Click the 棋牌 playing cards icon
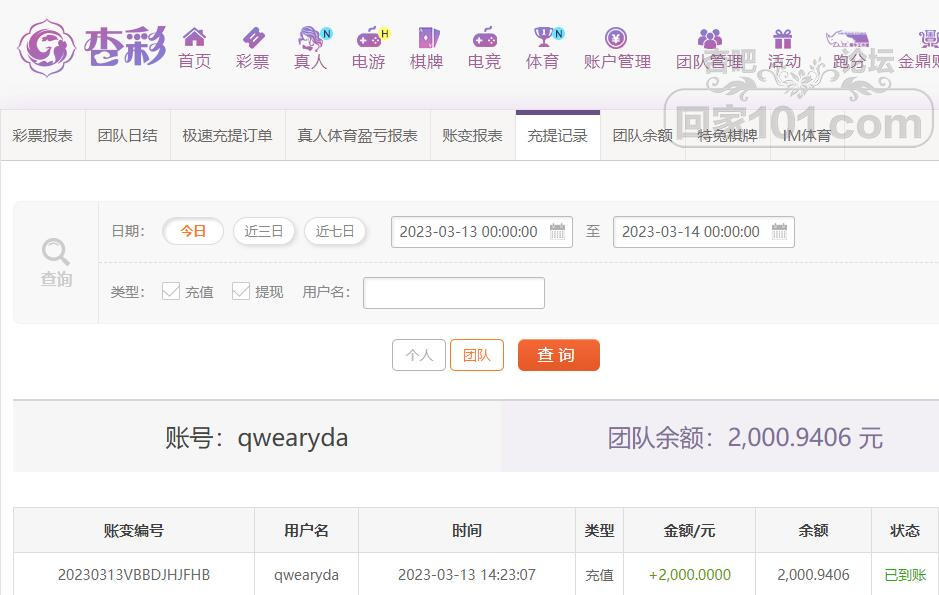Image resolution: width=939 pixels, height=595 pixels. (x=426, y=38)
